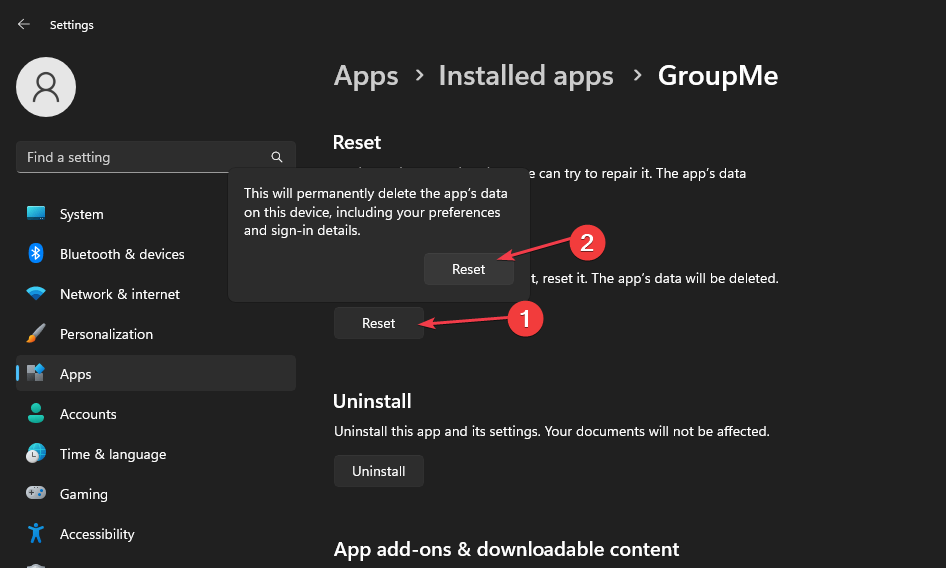Go back using the Settings back arrow
This screenshot has height=568, width=946.
24,24
